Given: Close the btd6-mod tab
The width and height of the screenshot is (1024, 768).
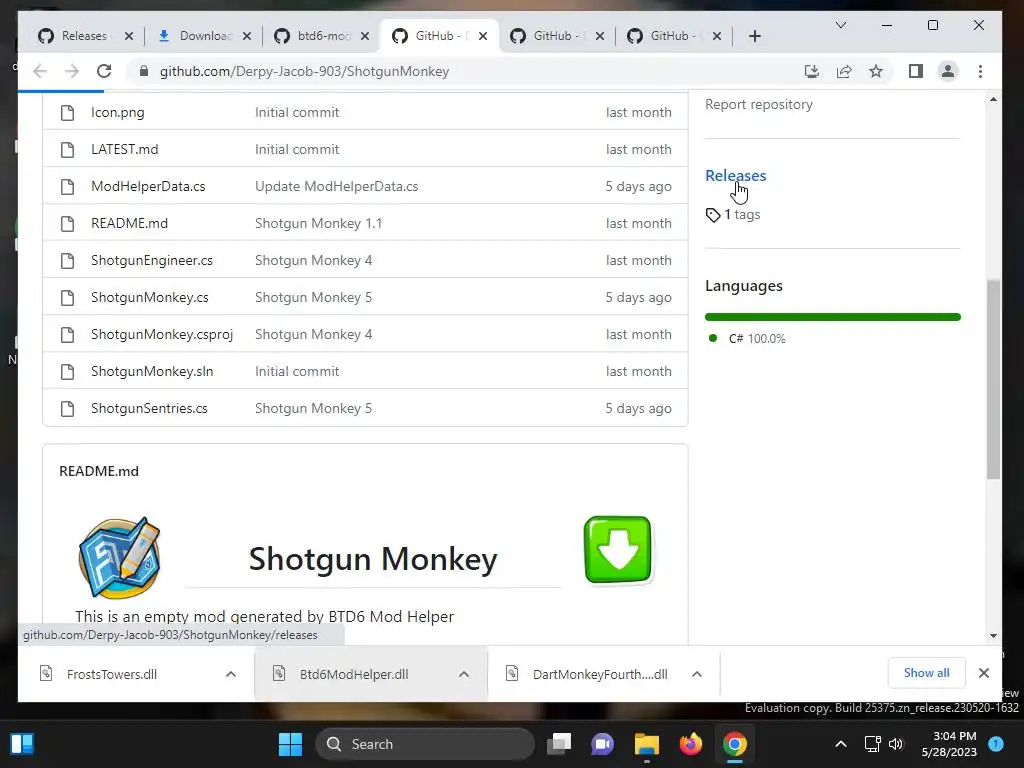Looking at the screenshot, I should 364,36.
